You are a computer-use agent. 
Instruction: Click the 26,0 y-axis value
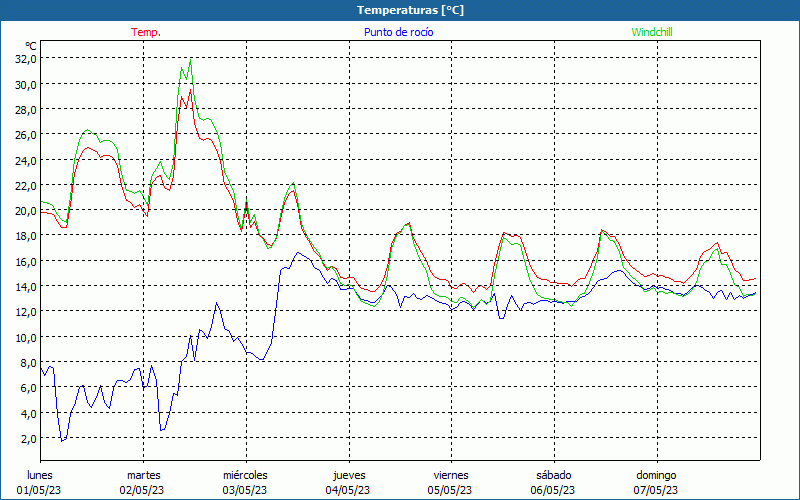click(x=26, y=135)
